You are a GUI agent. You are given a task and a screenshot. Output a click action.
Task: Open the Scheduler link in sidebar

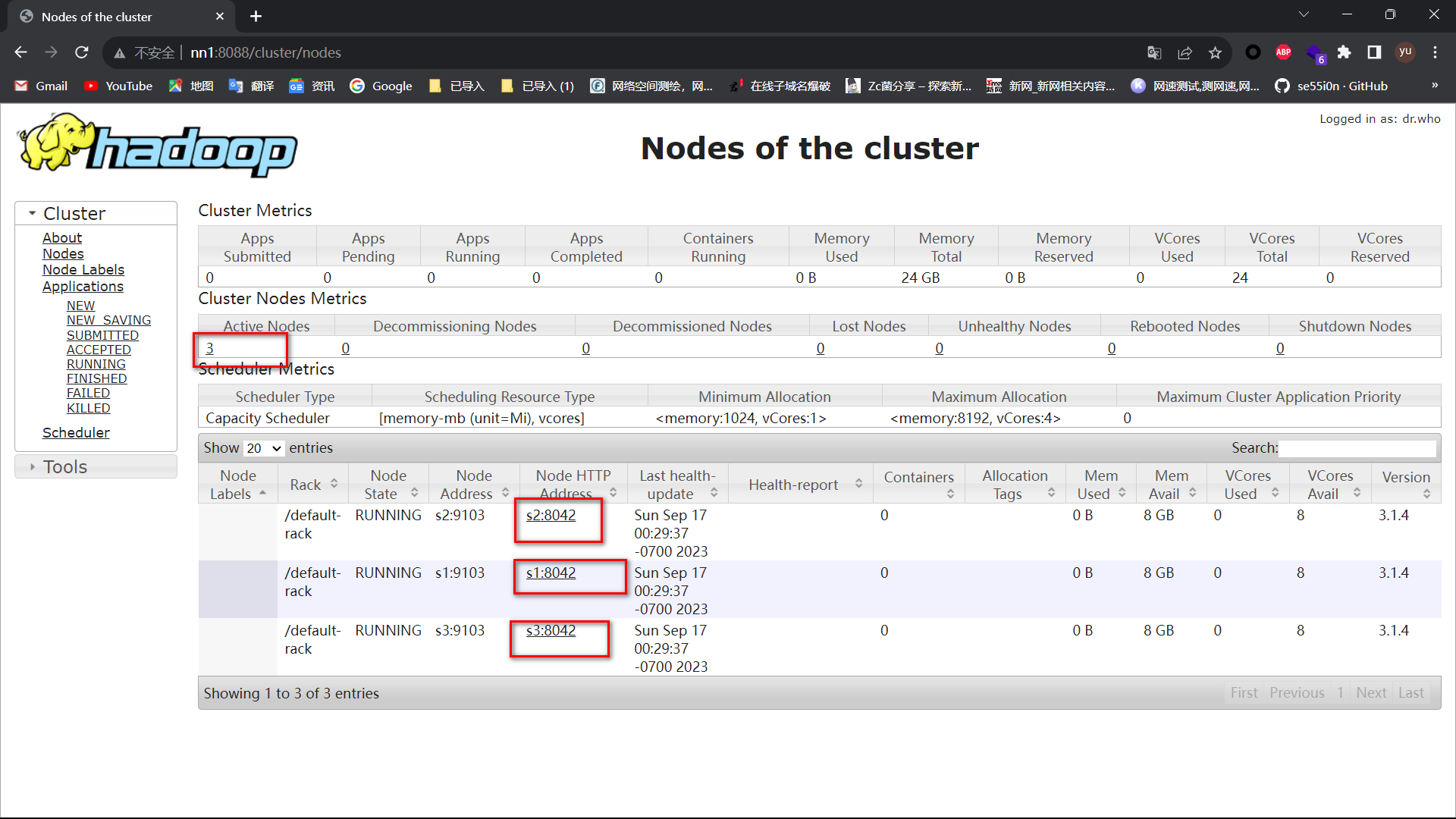click(76, 432)
